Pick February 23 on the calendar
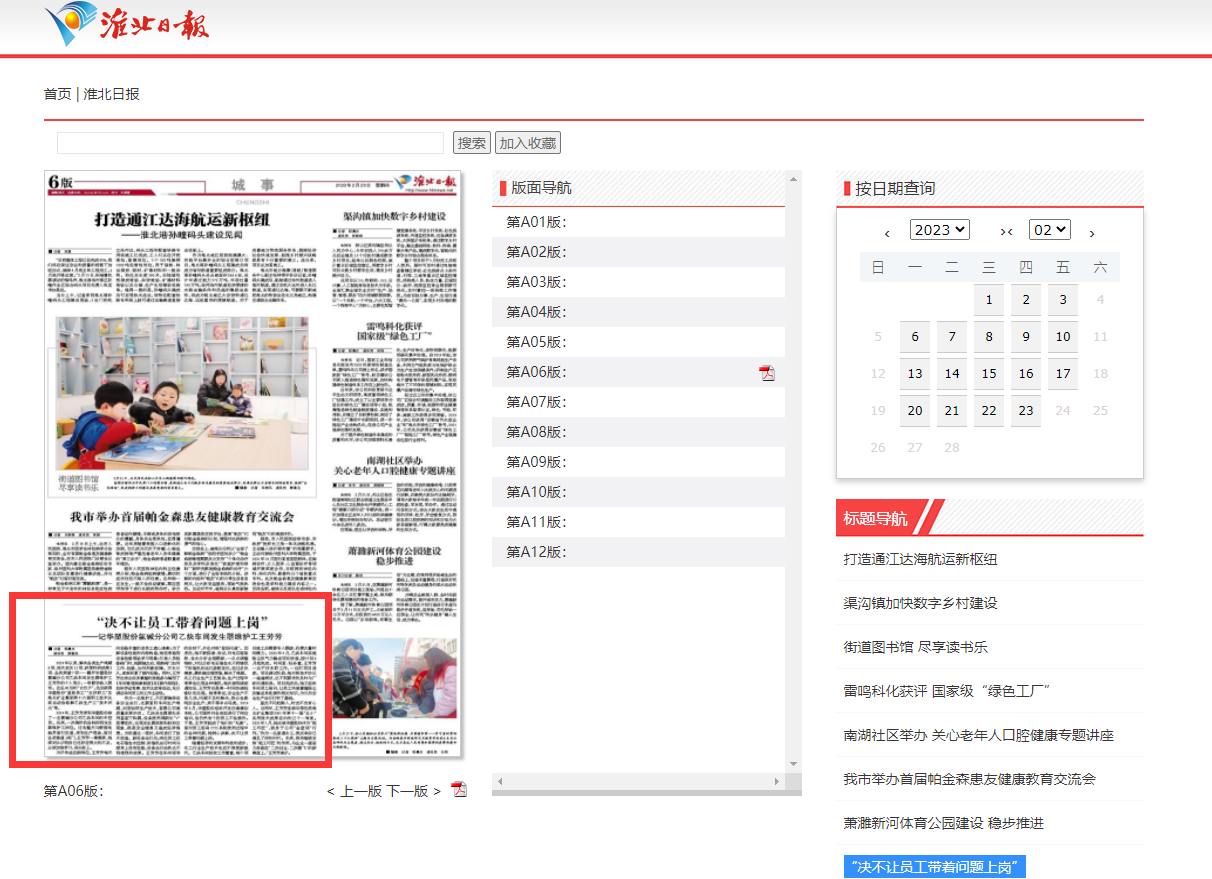Viewport: 1212px width, 879px height. click(1026, 410)
